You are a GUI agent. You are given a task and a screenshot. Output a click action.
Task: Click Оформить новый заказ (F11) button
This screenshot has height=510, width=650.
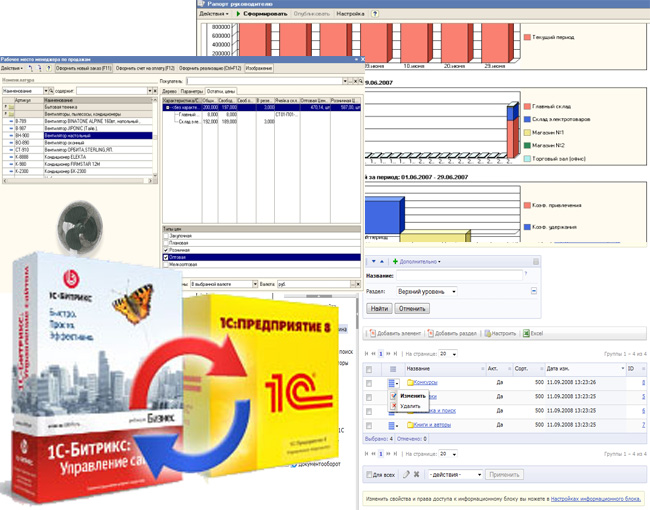coord(84,68)
